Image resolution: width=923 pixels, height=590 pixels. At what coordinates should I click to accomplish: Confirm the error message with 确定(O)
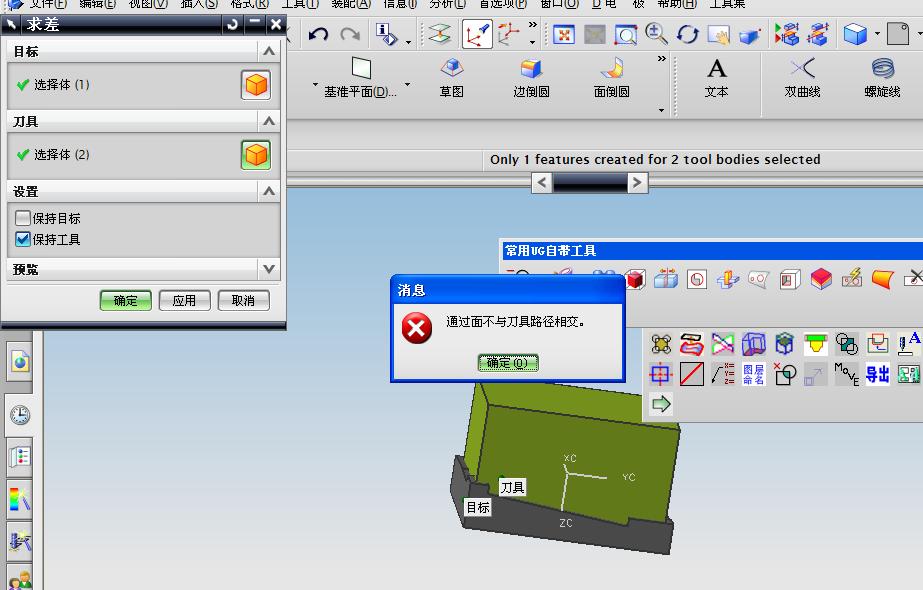tap(507, 363)
